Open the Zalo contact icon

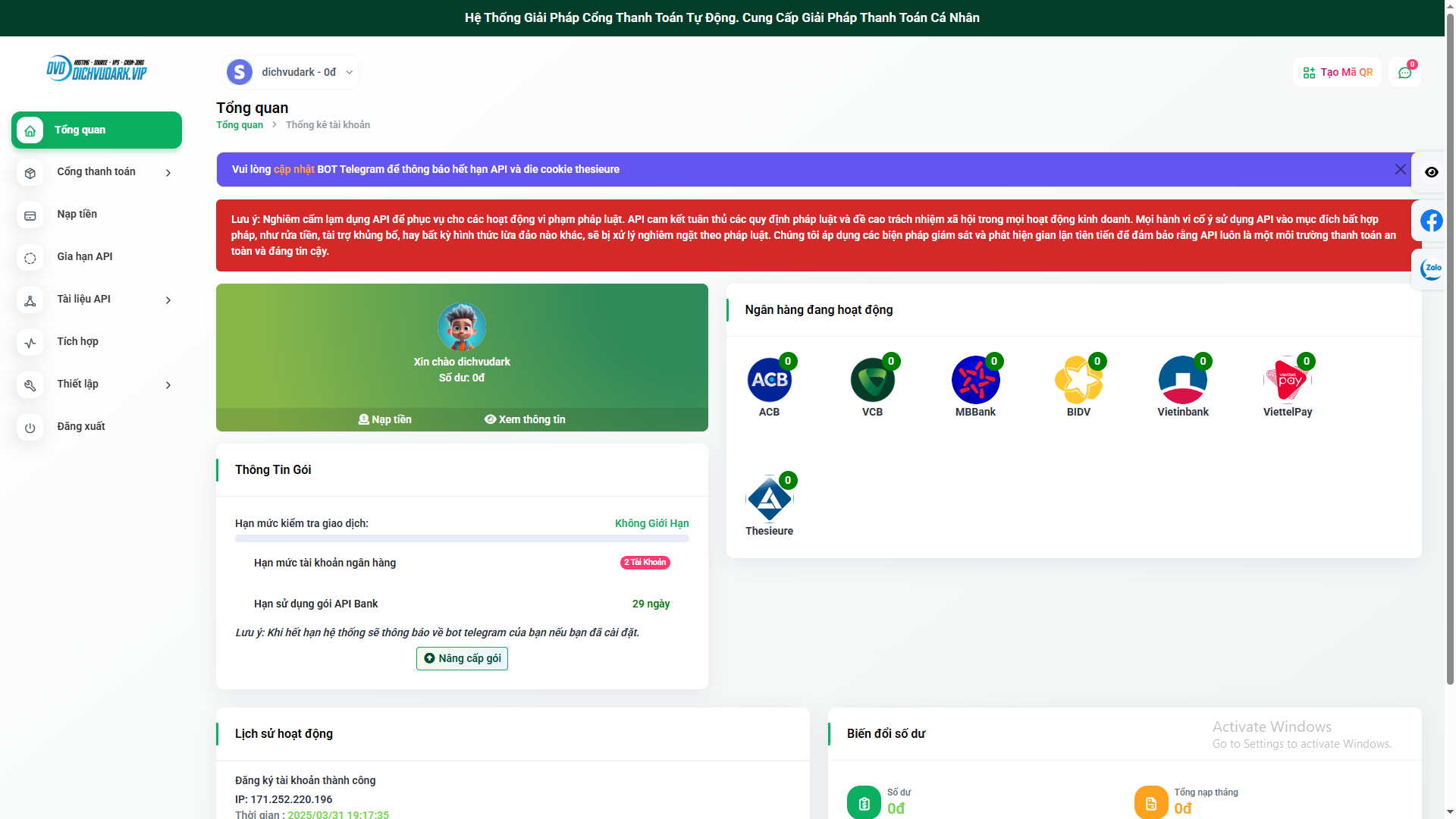1431,268
